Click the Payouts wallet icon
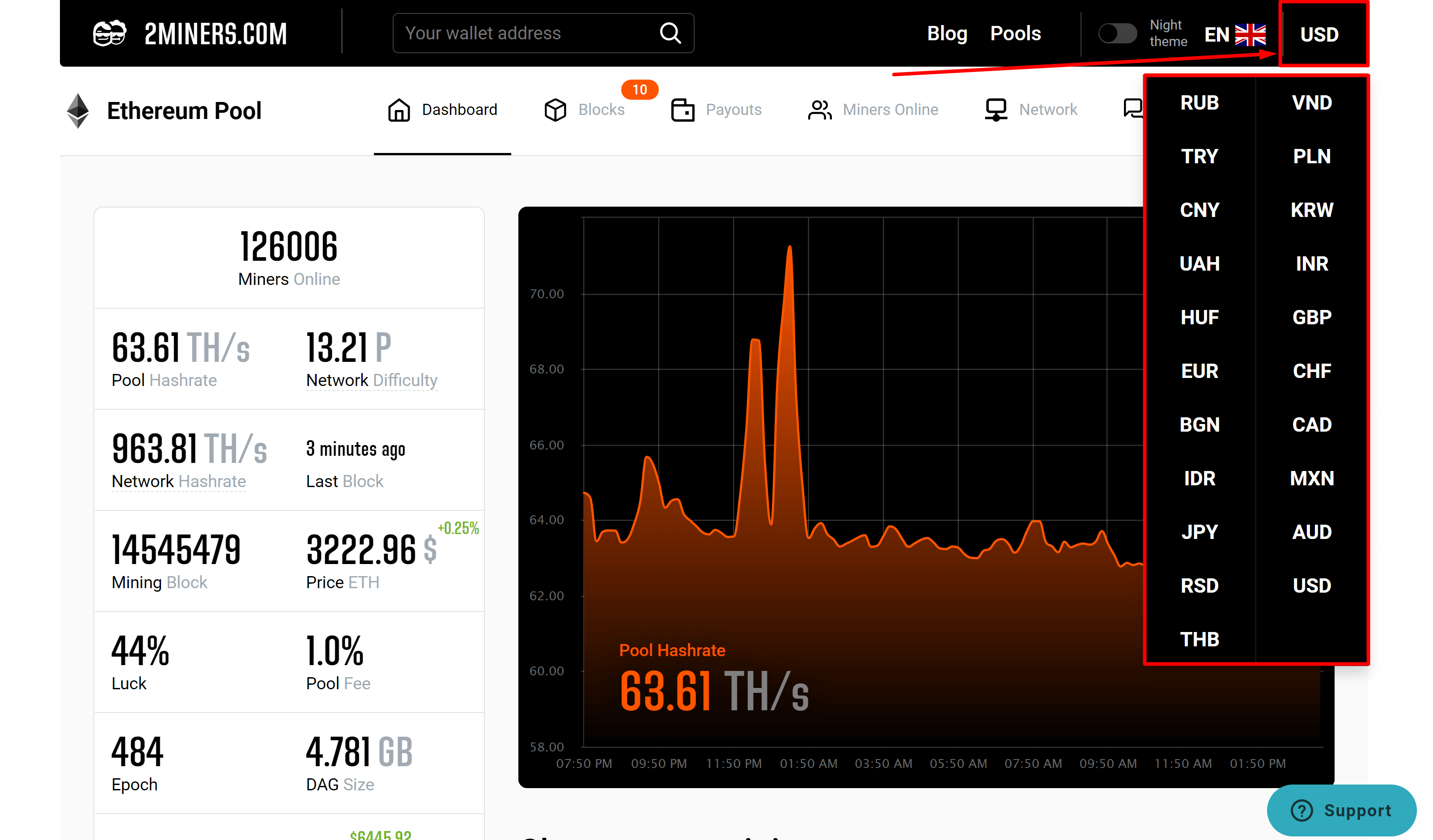Screen dimensions: 1433x840 point(683,110)
